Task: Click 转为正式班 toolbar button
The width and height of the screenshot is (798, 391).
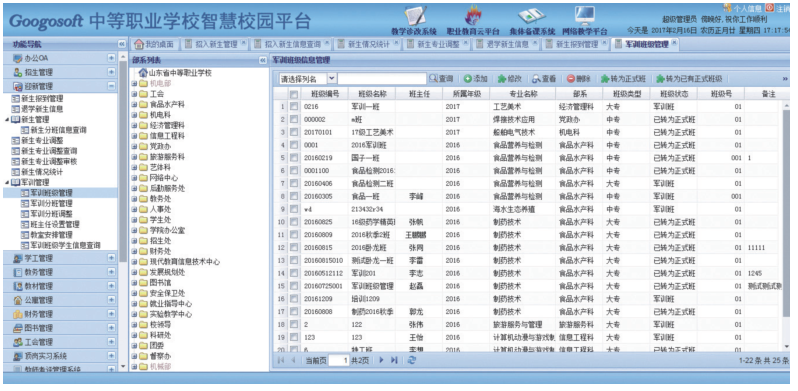Action: coord(623,78)
